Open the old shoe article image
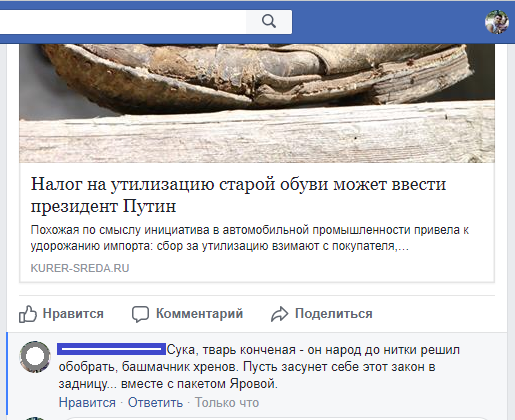This screenshot has width=515, height=420. click(257, 103)
